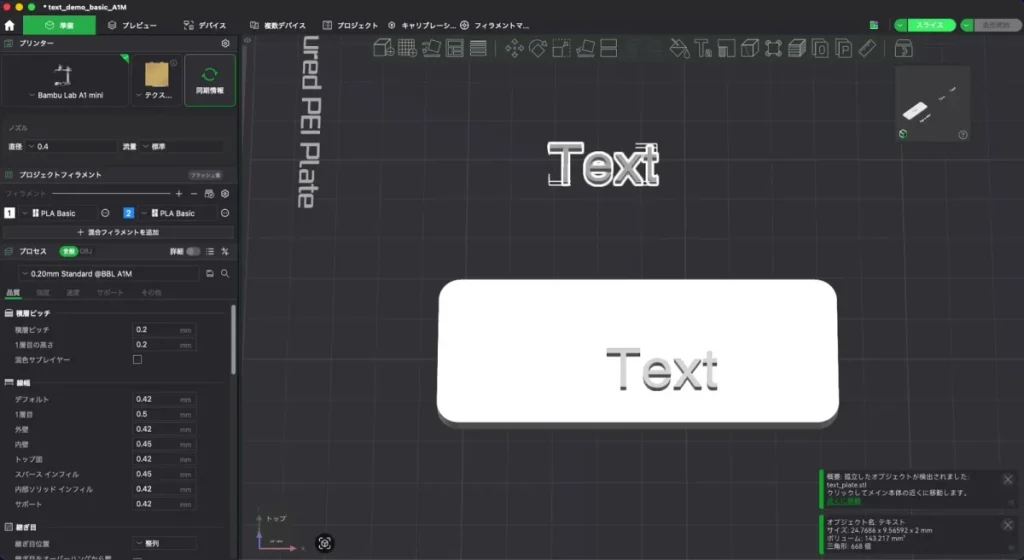Click the Assembly view icon
Viewport: 1024px width, 560px height.
[903, 48]
